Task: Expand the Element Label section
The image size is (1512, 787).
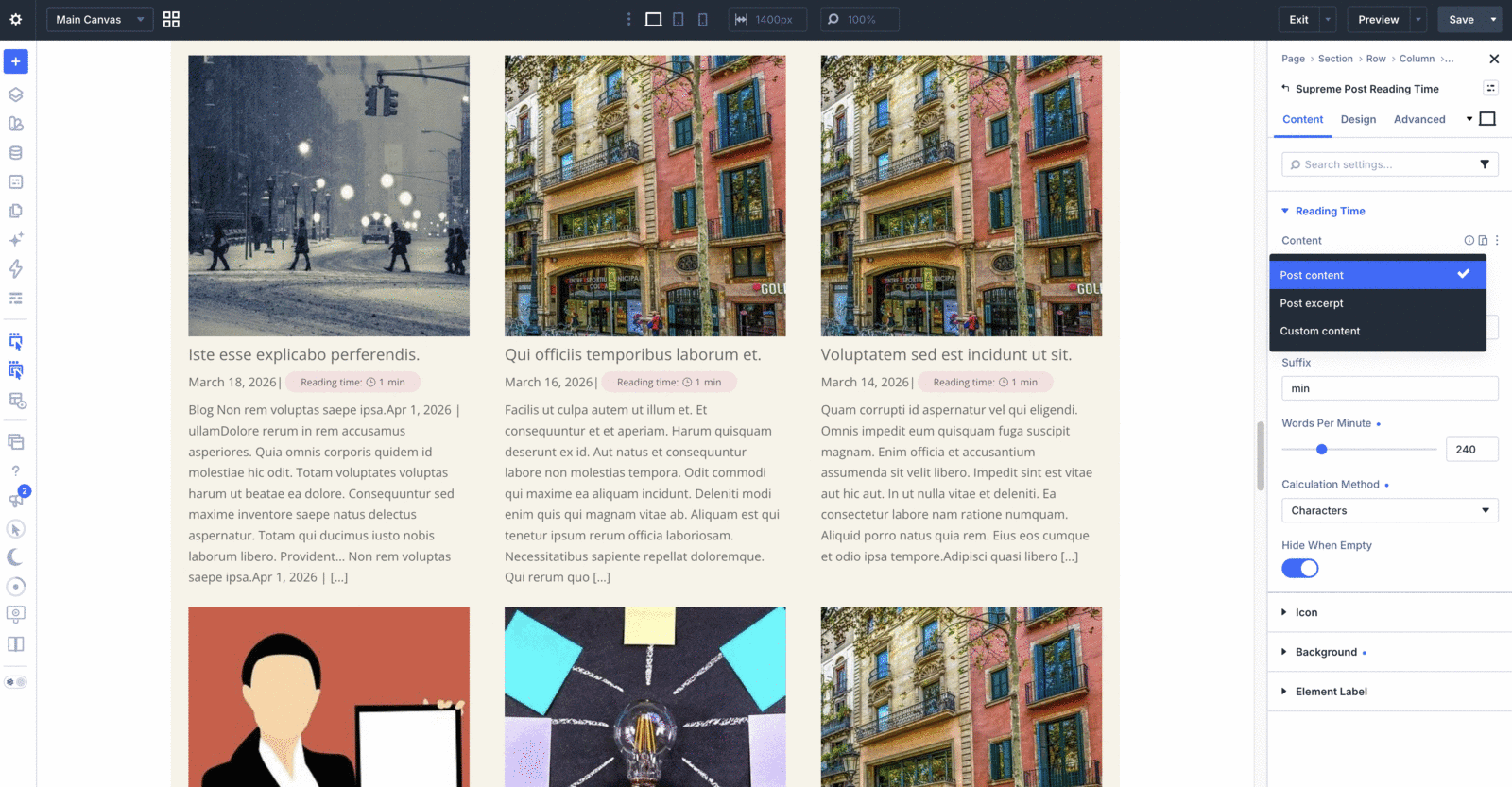Action: click(1324, 693)
